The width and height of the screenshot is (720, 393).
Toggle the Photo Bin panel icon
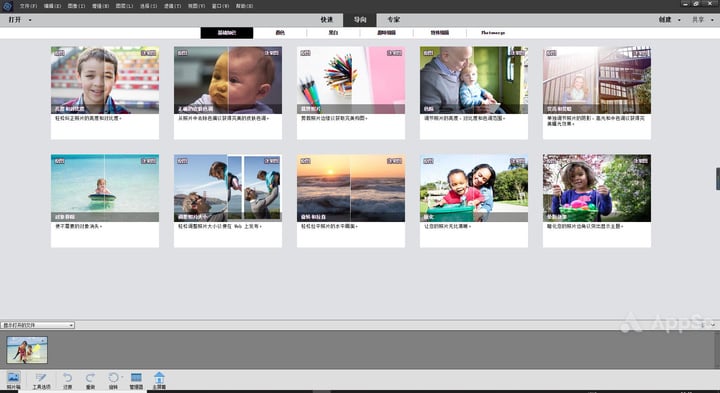pyautogui.click(x=13, y=380)
